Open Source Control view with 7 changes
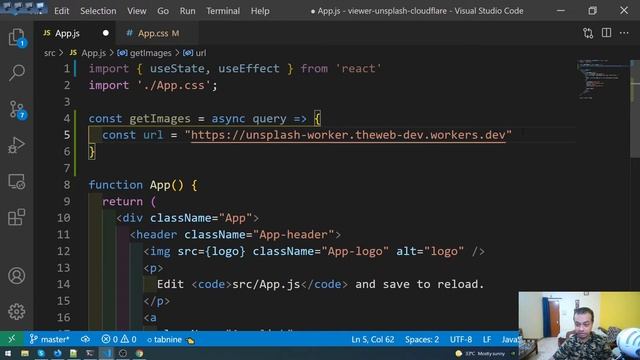Screen dimensions: 640x360 (17, 109)
